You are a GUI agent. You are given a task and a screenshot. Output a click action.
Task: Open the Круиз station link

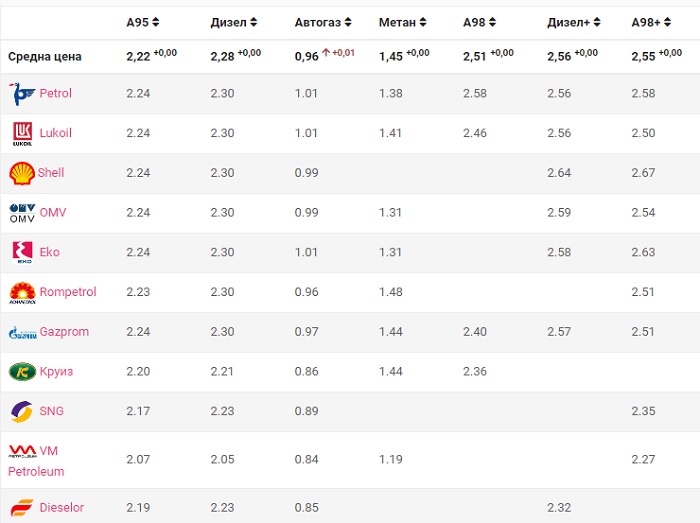point(56,371)
